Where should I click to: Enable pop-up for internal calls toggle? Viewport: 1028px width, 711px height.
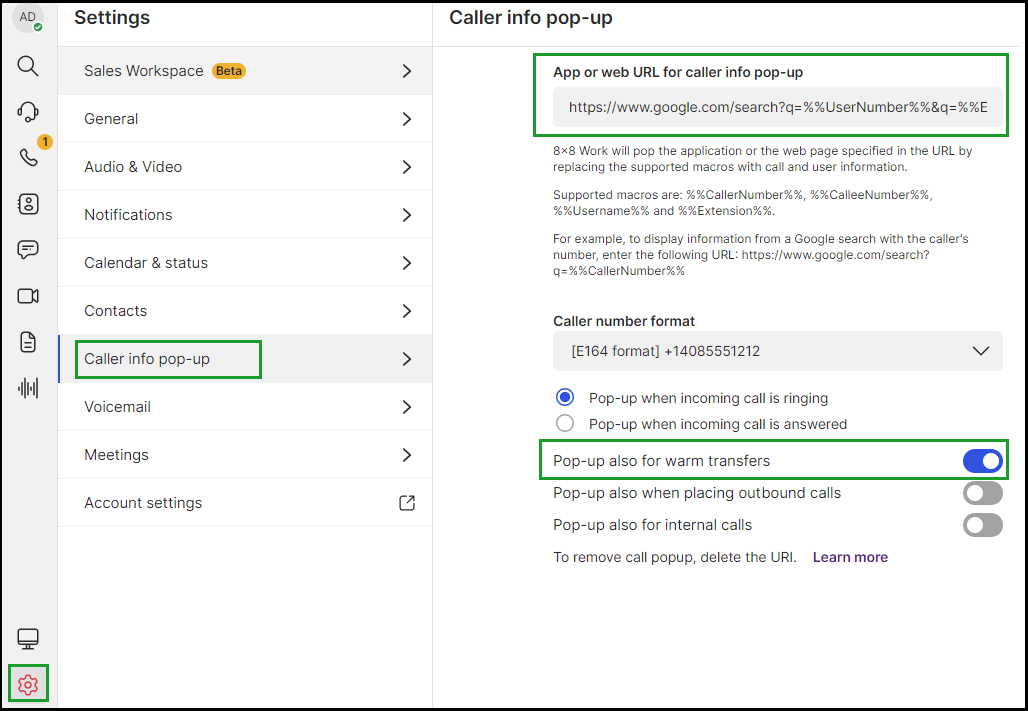[x=982, y=525]
